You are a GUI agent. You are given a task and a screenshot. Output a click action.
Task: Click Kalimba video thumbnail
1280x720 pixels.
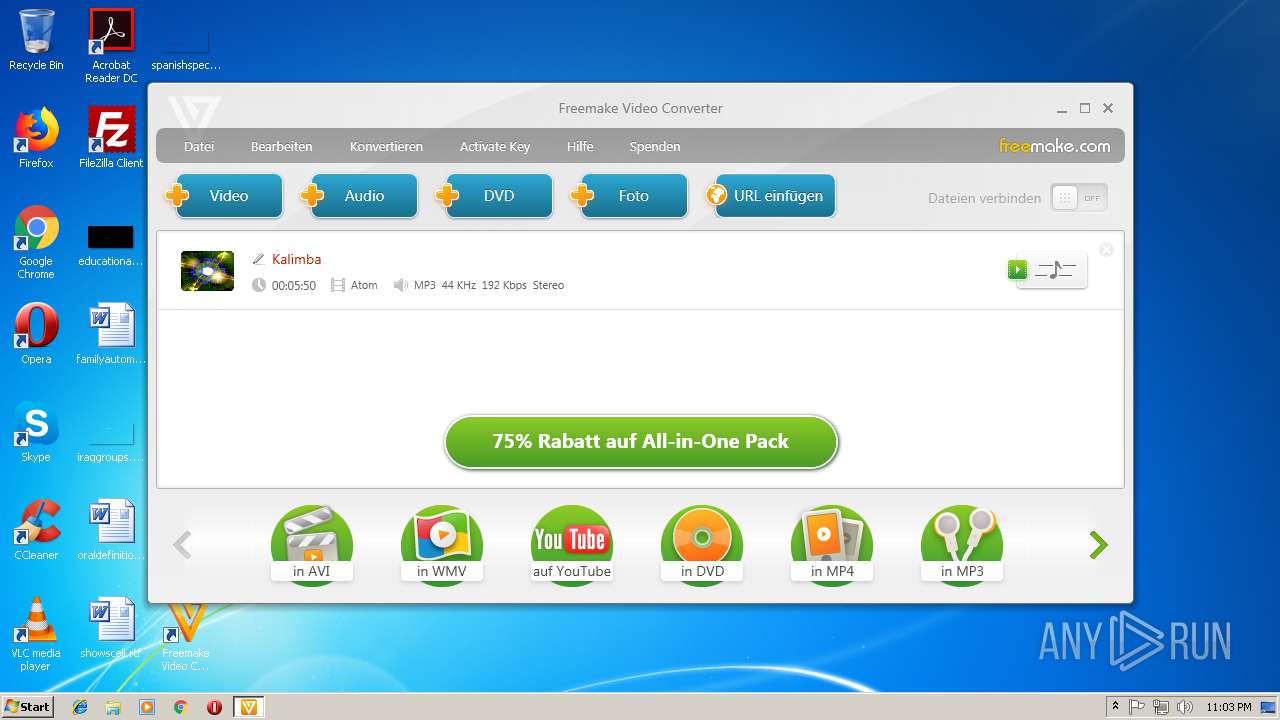pos(207,271)
